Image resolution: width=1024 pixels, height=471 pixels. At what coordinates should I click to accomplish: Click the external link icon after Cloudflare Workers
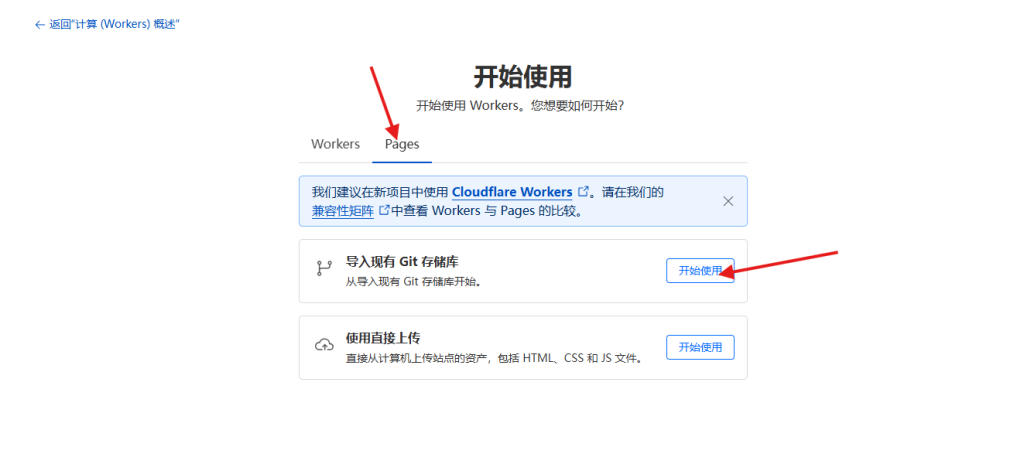584,191
